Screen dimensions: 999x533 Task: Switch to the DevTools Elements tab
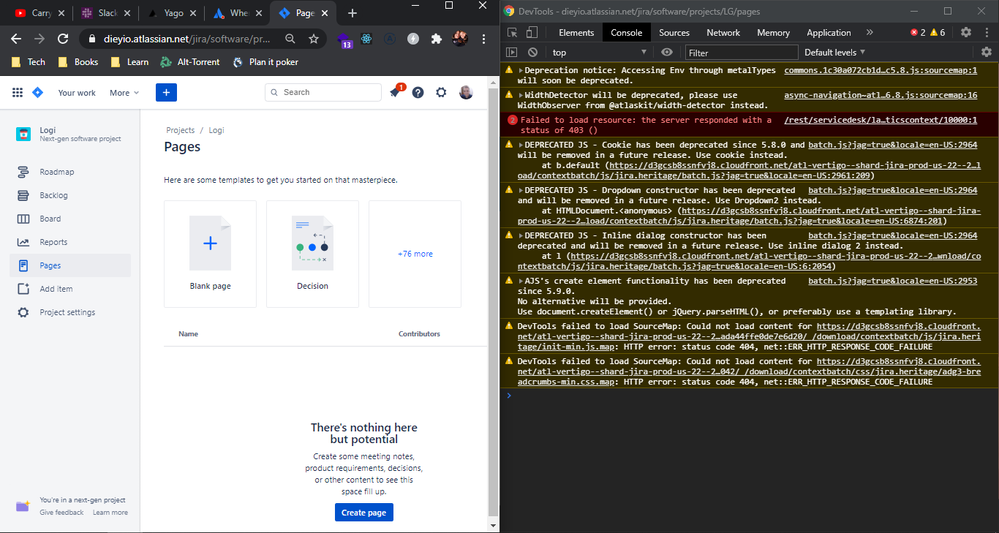pos(577,32)
